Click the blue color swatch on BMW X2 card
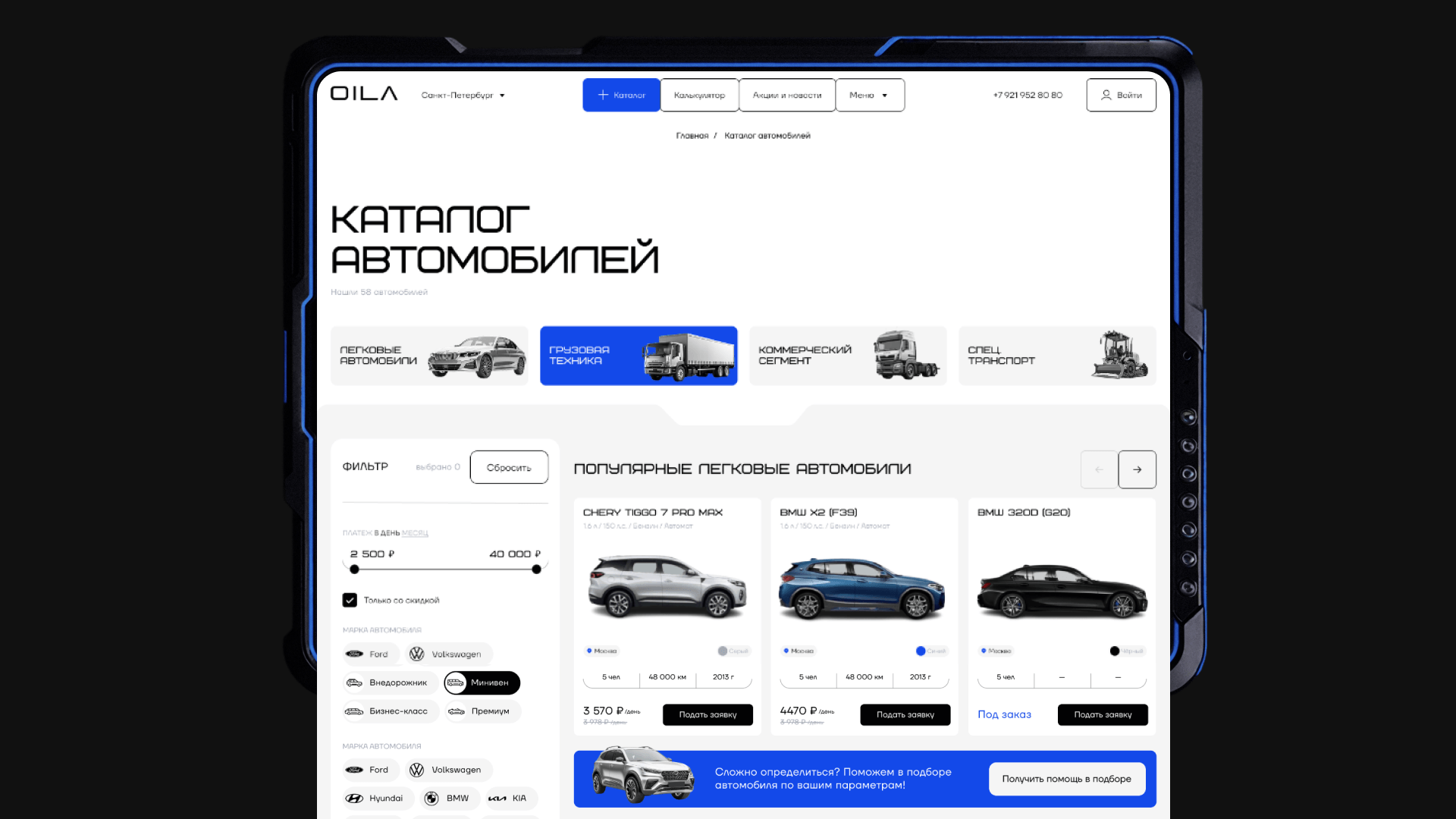The height and width of the screenshot is (819, 1456). tap(921, 651)
